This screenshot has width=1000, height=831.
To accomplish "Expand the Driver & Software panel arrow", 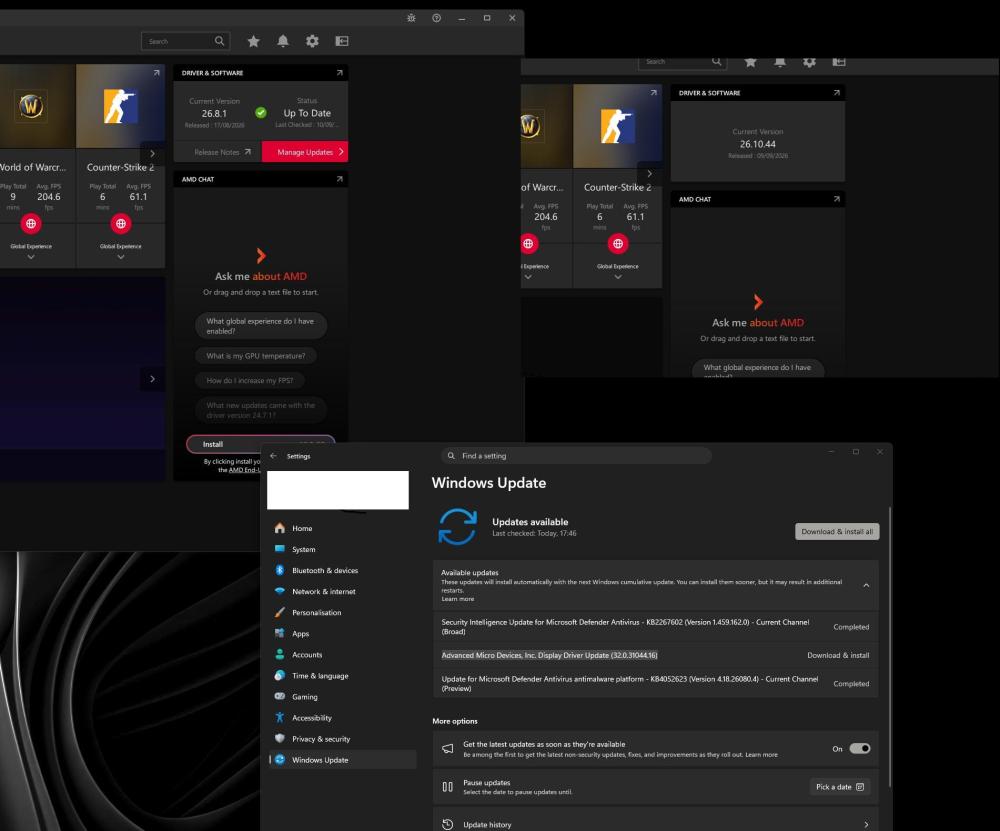I will pyautogui.click(x=339, y=73).
